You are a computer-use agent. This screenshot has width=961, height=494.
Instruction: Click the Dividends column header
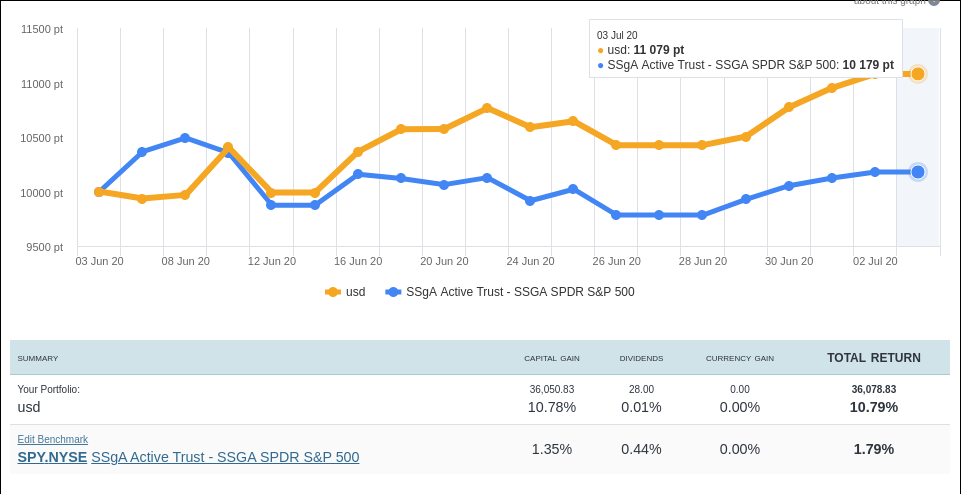pos(641,358)
